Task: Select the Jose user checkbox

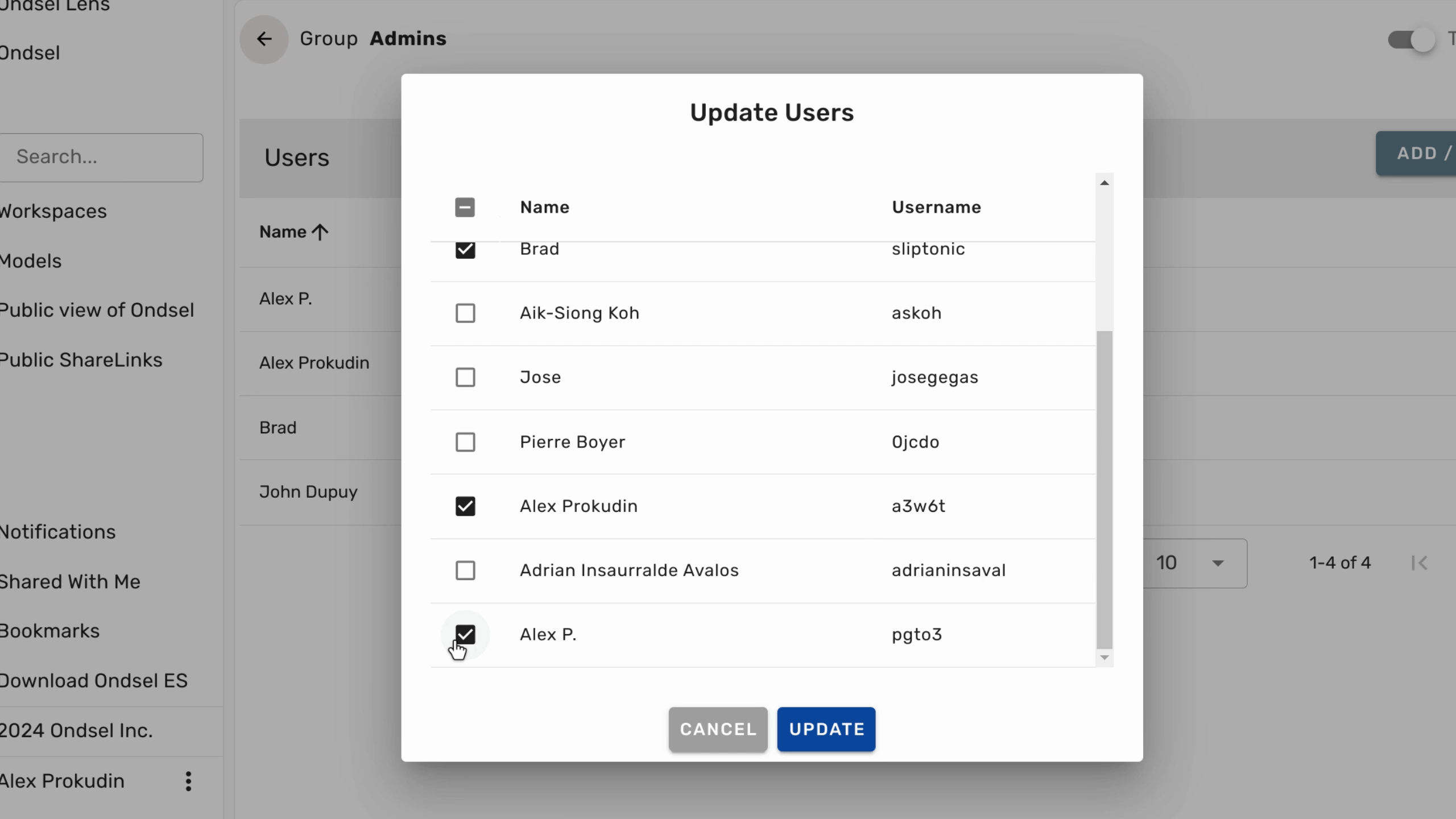Action: [x=465, y=378]
